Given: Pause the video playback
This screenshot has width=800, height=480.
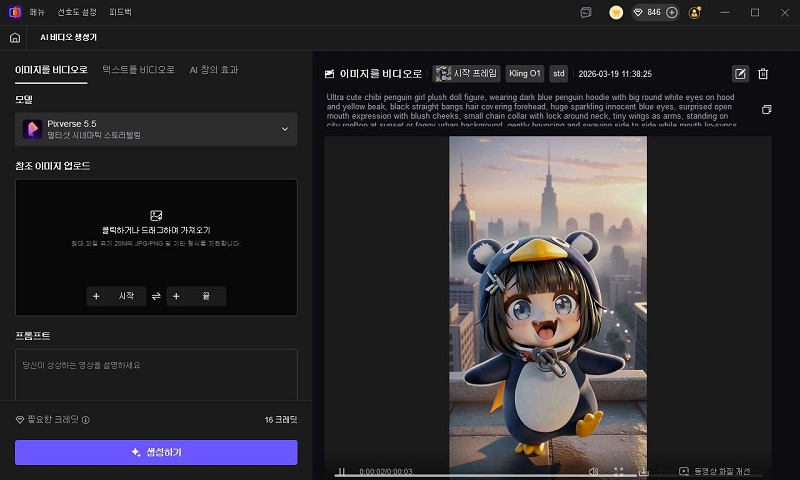Looking at the screenshot, I should pos(342,471).
